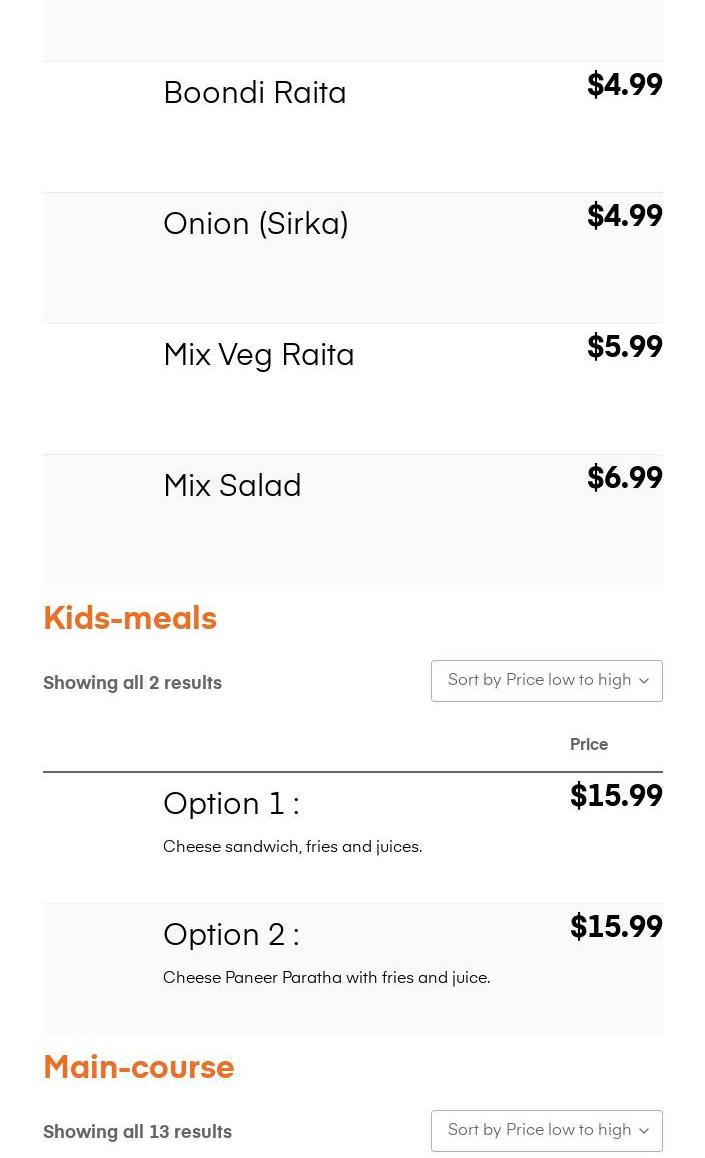
Task: Click the Showing all 13 results text
Action: (137, 1132)
